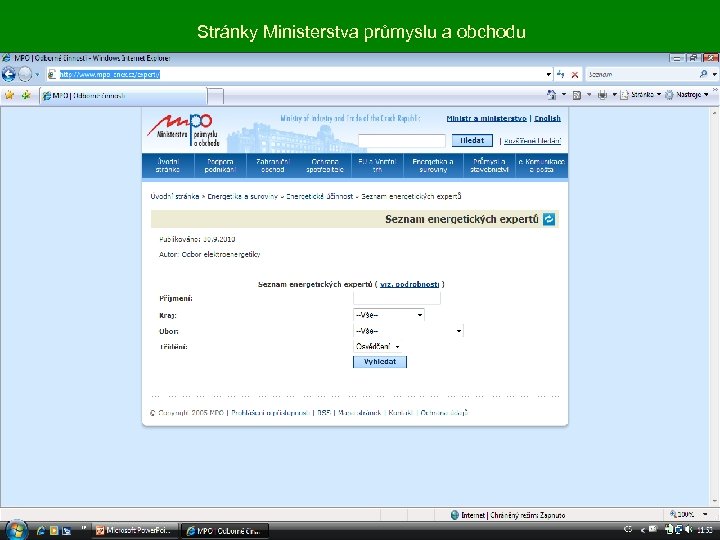
Task: Expand the address bar history dropdown
Action: pyautogui.click(x=548, y=74)
